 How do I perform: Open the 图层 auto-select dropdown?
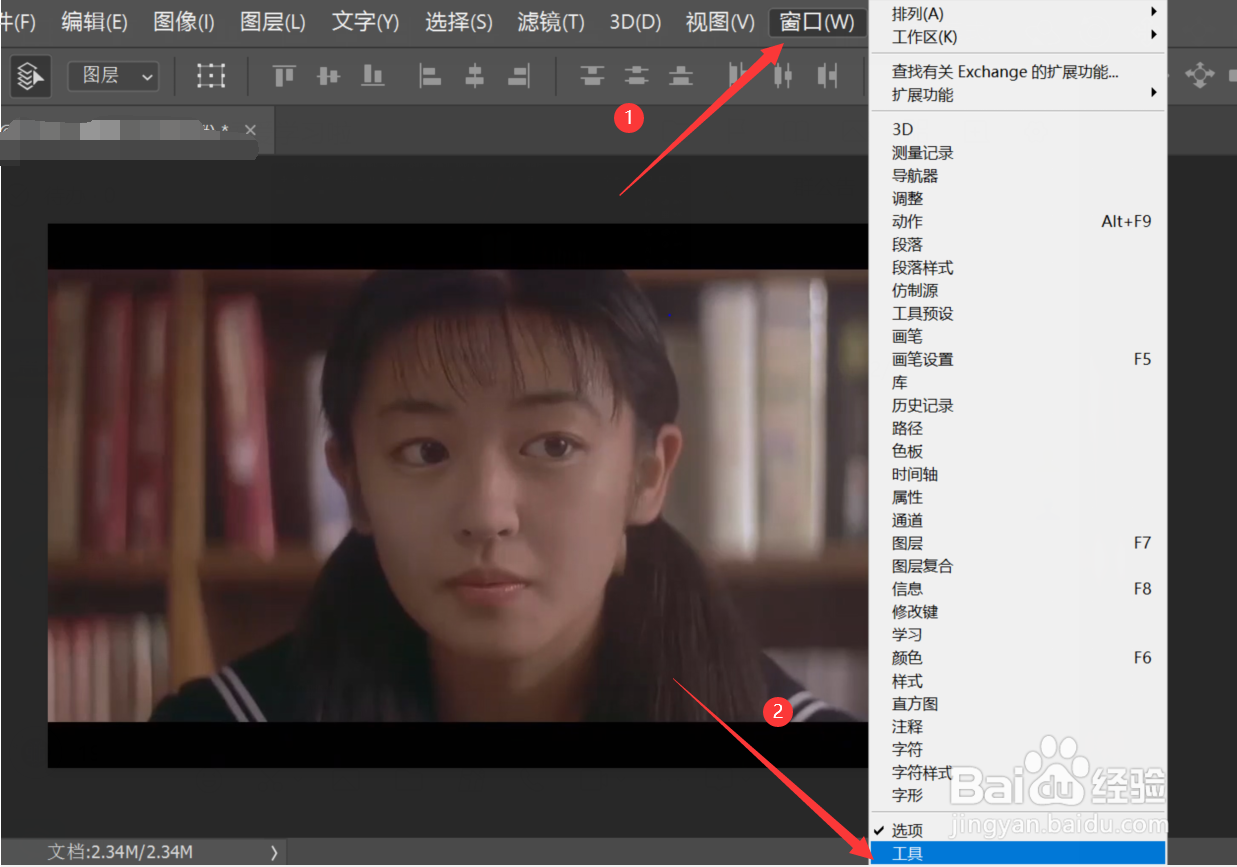[x=113, y=75]
